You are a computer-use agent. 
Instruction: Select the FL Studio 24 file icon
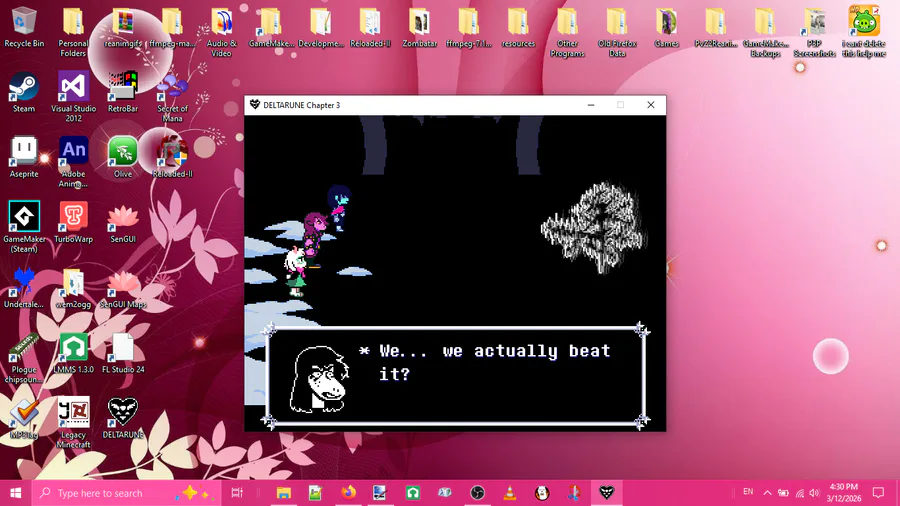(122, 353)
